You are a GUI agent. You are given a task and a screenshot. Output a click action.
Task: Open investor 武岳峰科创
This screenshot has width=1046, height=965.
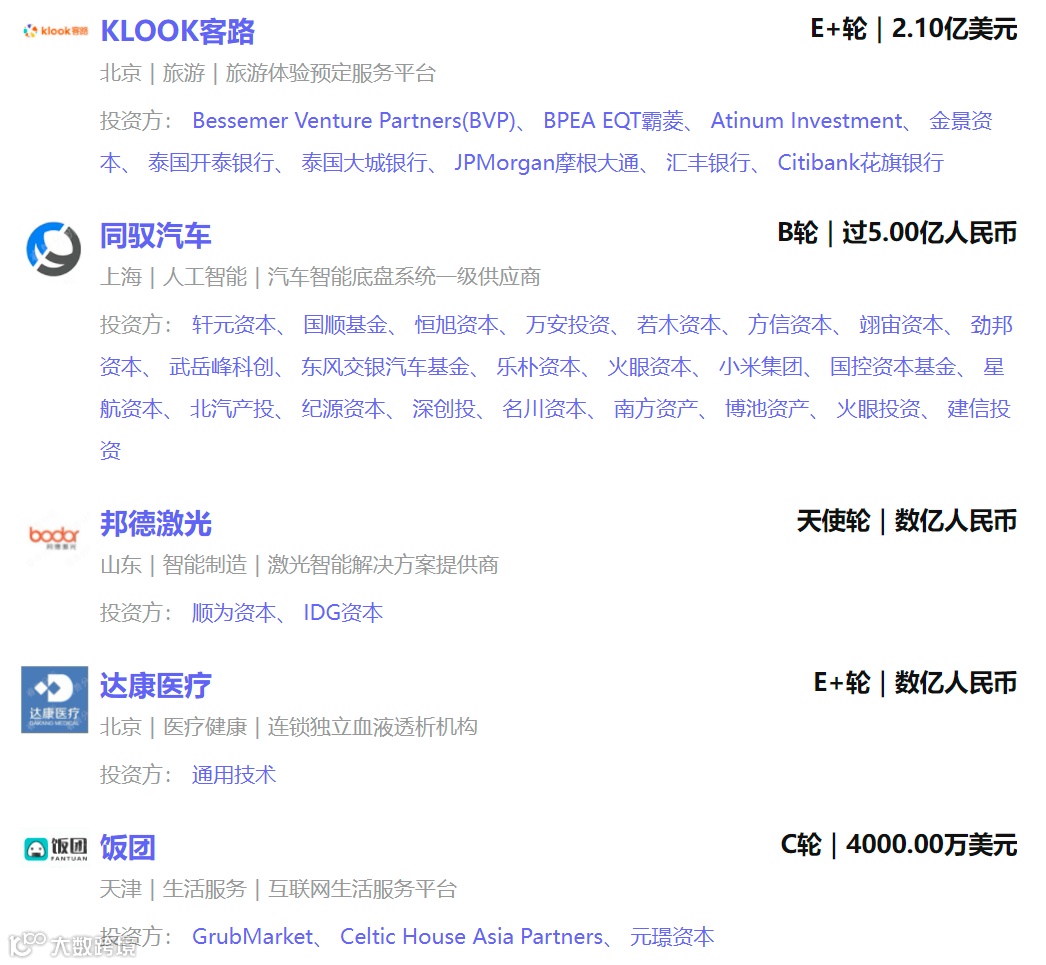tap(221, 367)
